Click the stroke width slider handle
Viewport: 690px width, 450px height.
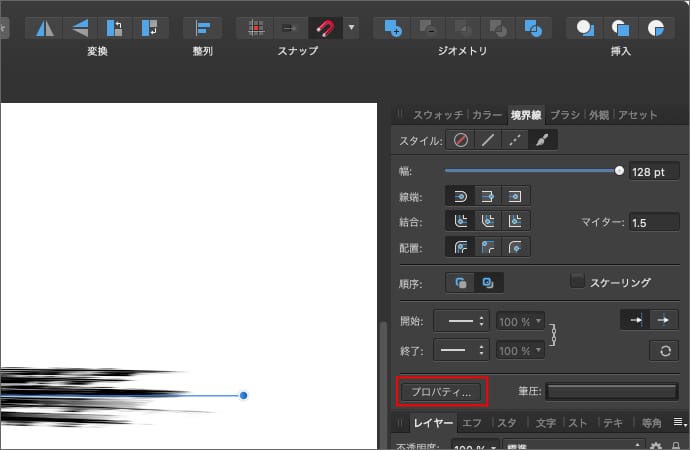click(x=619, y=171)
